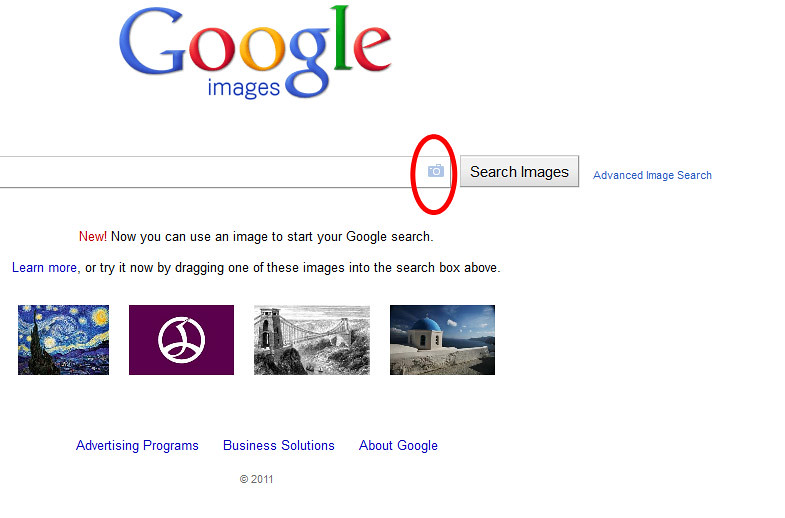Open Advertising Programs link
The image size is (785, 518).
tap(137, 445)
